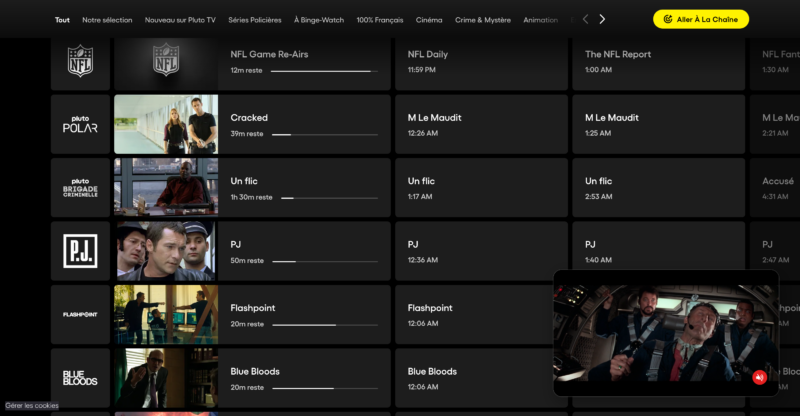This screenshot has width=800, height=416.
Task: Select the Animation tab
Action: coord(540,20)
